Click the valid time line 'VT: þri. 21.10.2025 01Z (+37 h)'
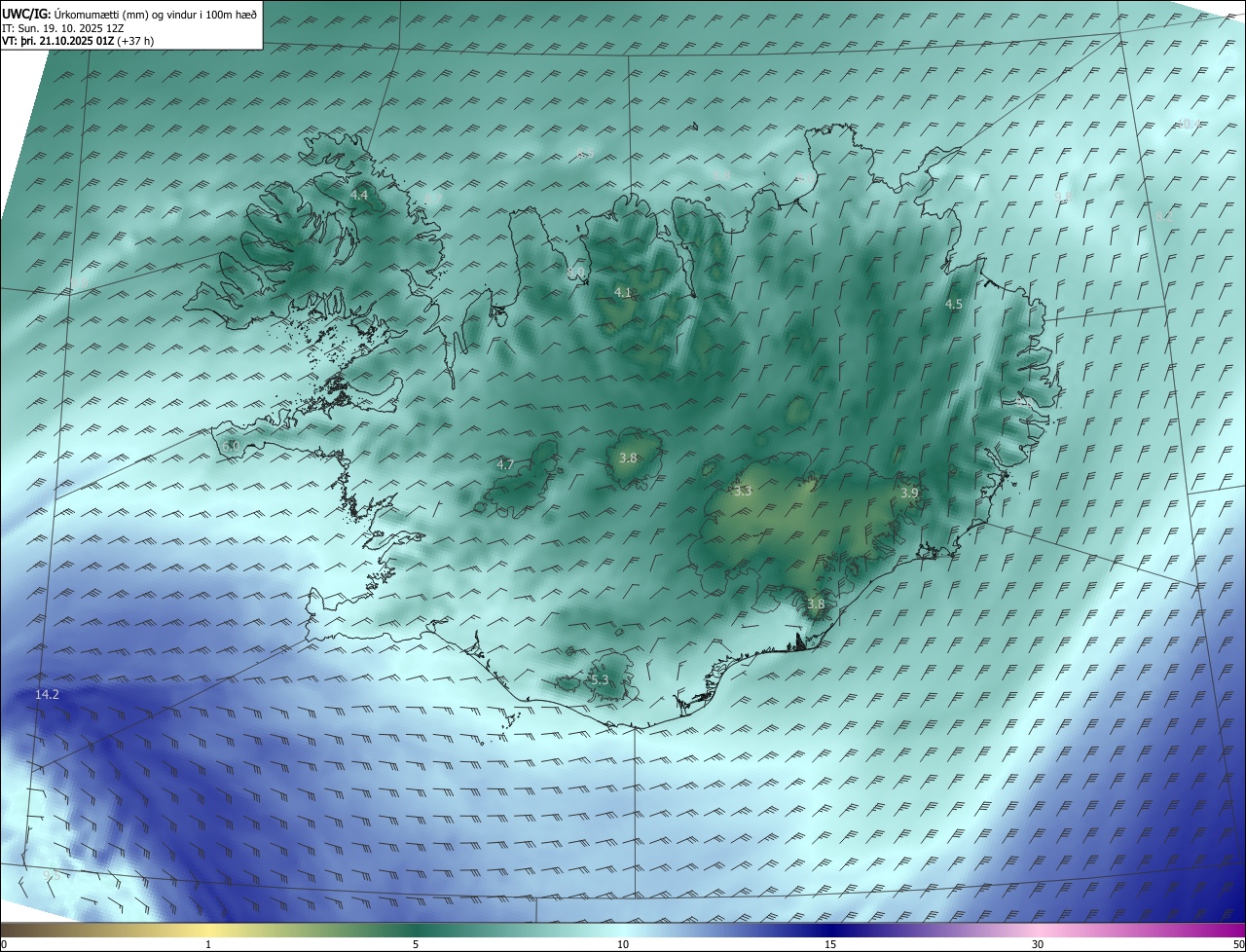The image size is (1246, 952). (78, 41)
